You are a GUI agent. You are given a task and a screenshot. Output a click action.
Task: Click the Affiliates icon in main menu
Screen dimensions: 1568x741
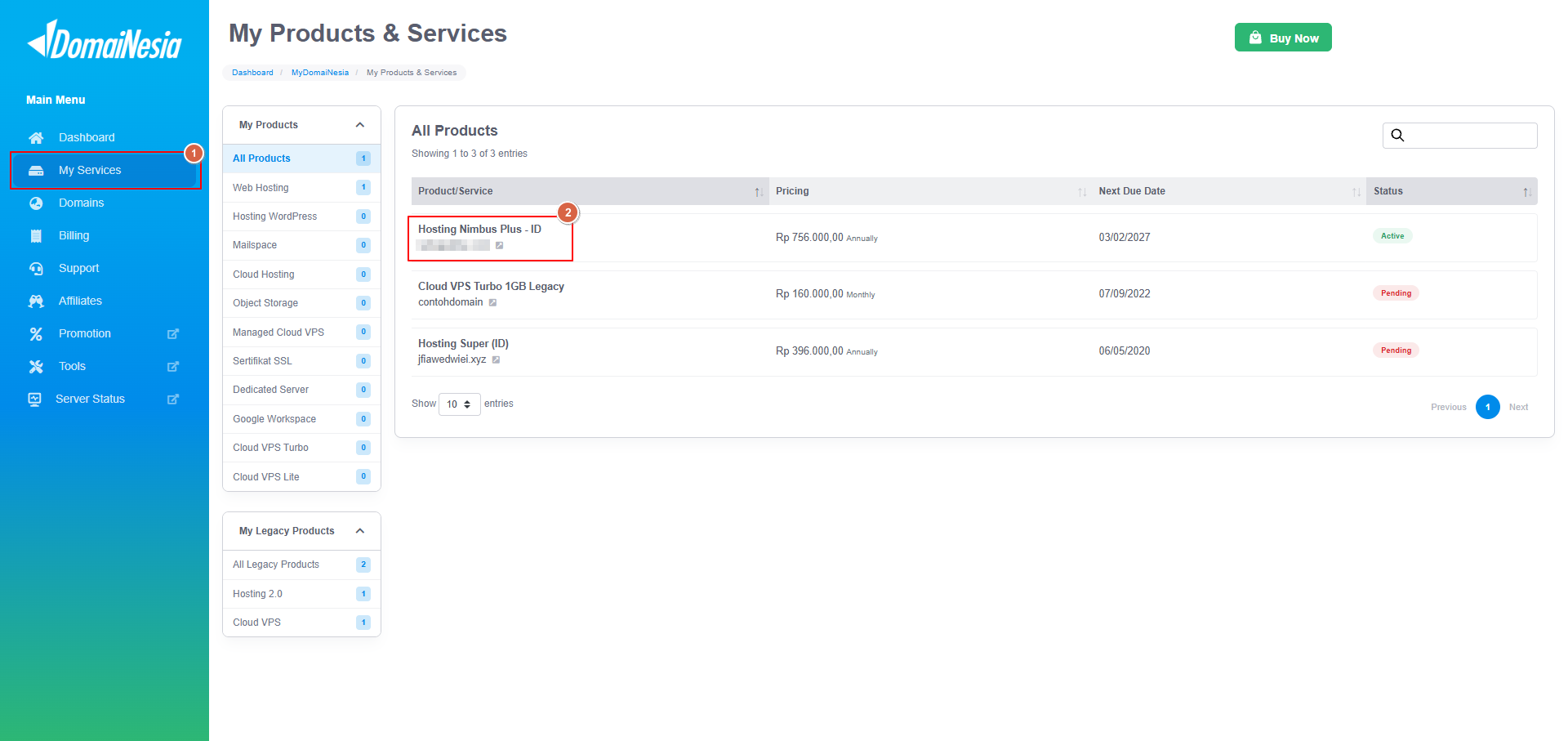click(x=36, y=301)
